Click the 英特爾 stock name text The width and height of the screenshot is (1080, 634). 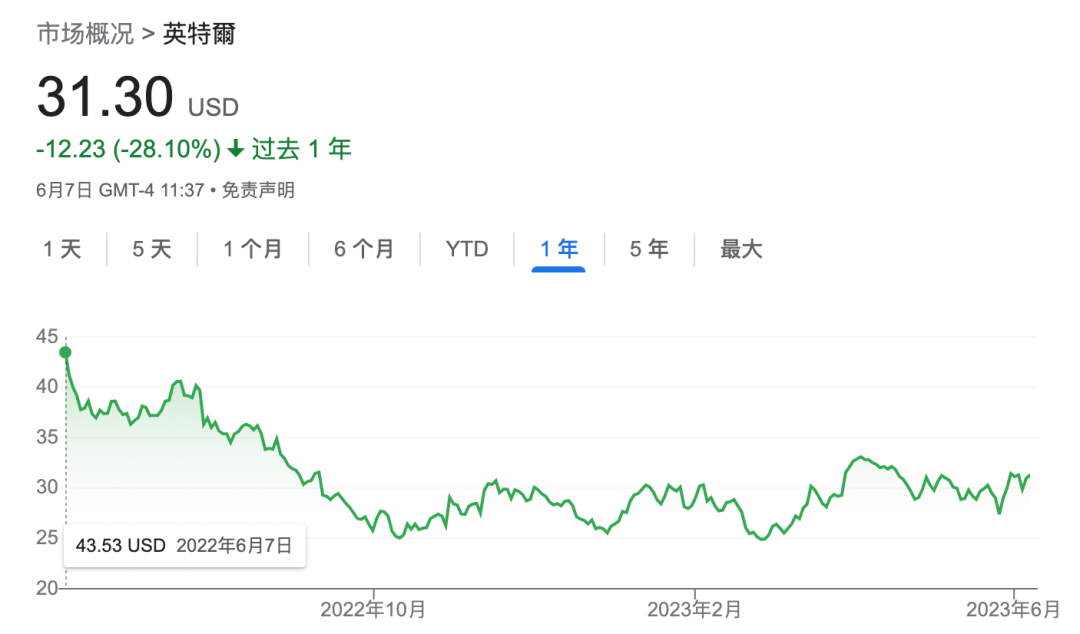(x=199, y=34)
